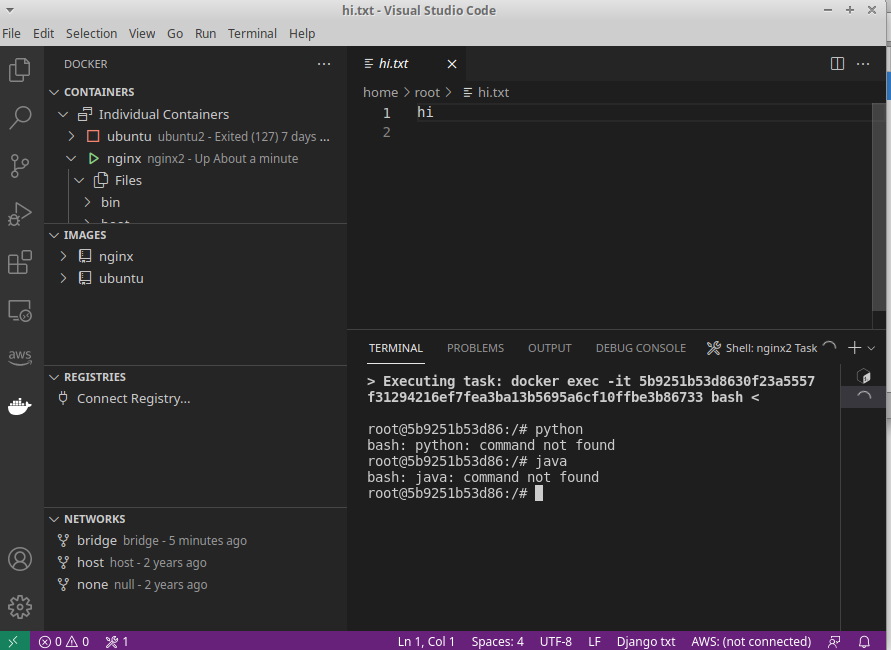Image resolution: width=891 pixels, height=650 pixels.
Task: Switch to the OUTPUT panel tab
Action: pos(549,348)
